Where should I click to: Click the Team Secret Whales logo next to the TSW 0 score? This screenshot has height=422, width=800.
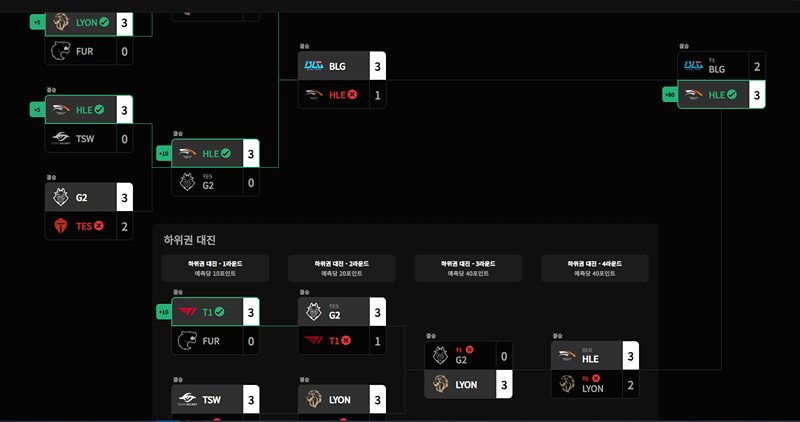pyautogui.click(x=61, y=138)
